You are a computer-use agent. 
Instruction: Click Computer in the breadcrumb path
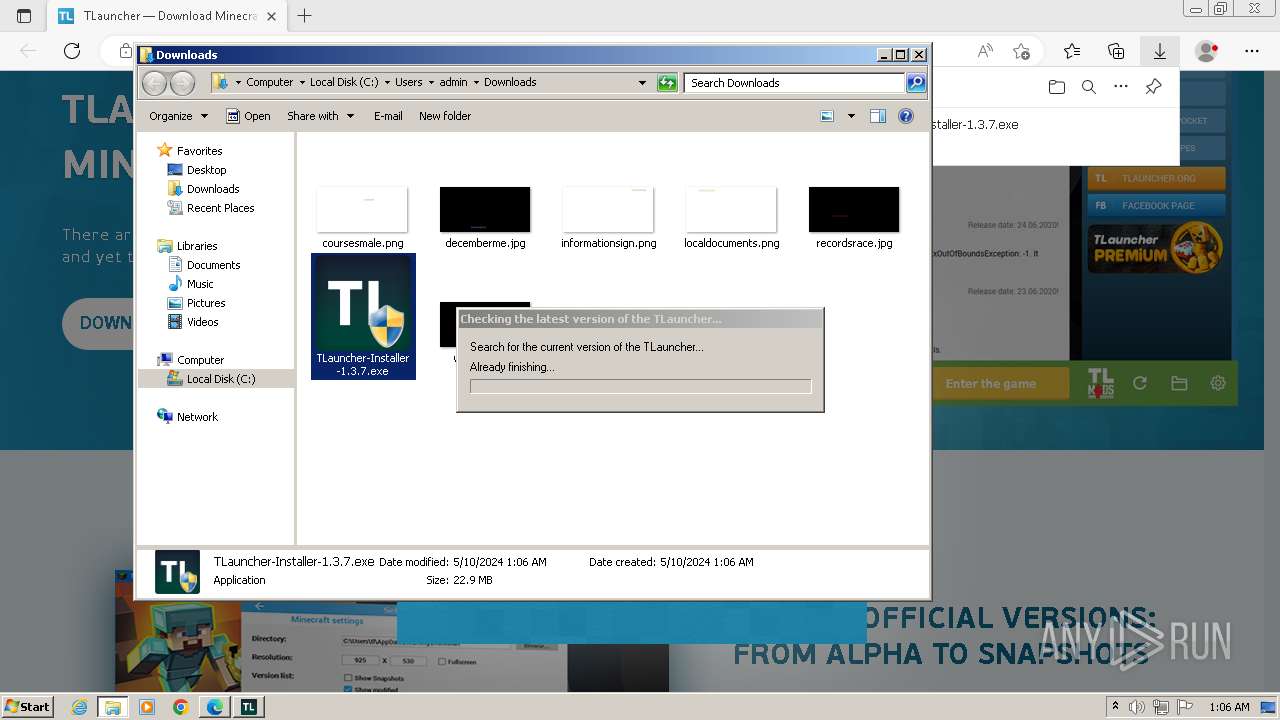click(269, 82)
